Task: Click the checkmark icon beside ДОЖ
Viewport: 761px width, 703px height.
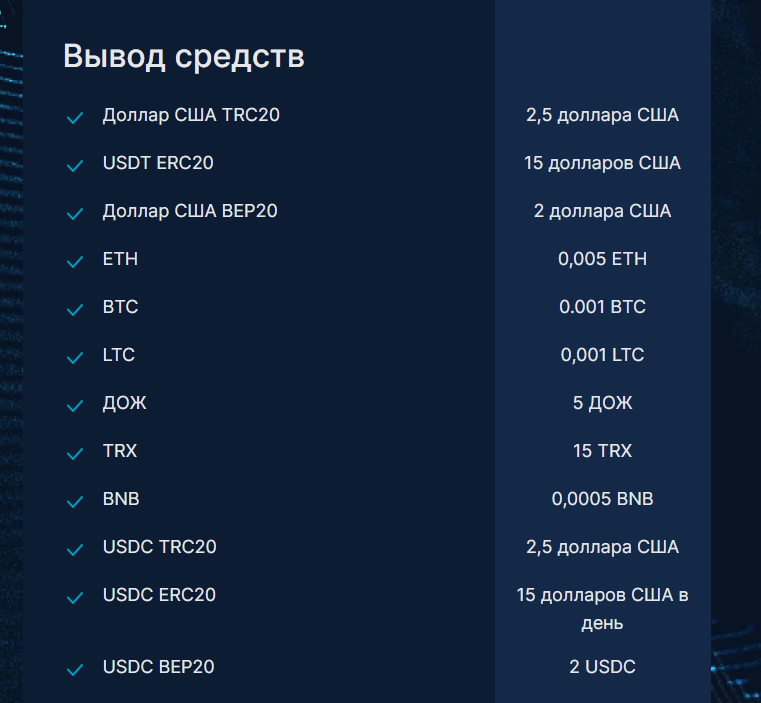Action: click(x=74, y=406)
